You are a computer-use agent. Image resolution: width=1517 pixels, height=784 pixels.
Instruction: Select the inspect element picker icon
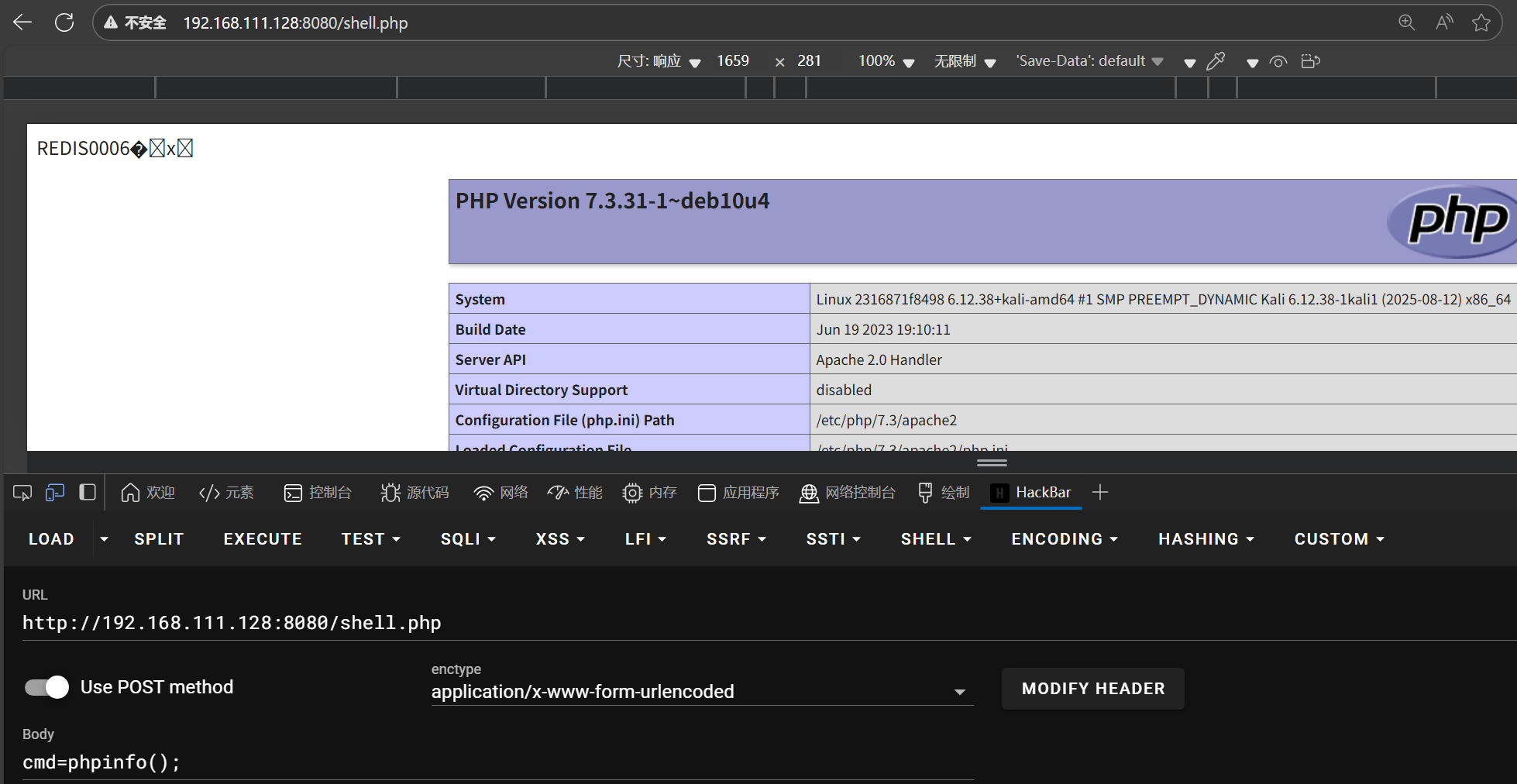(x=22, y=493)
